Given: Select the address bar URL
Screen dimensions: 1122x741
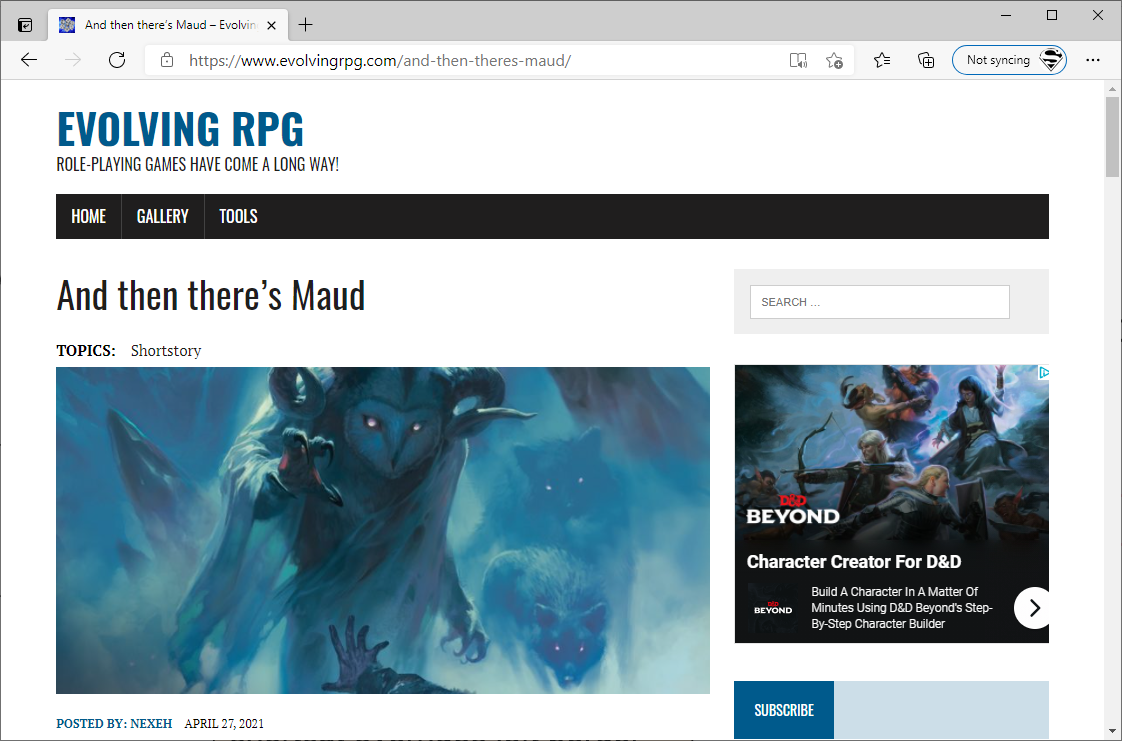Looking at the screenshot, I should tap(380, 61).
